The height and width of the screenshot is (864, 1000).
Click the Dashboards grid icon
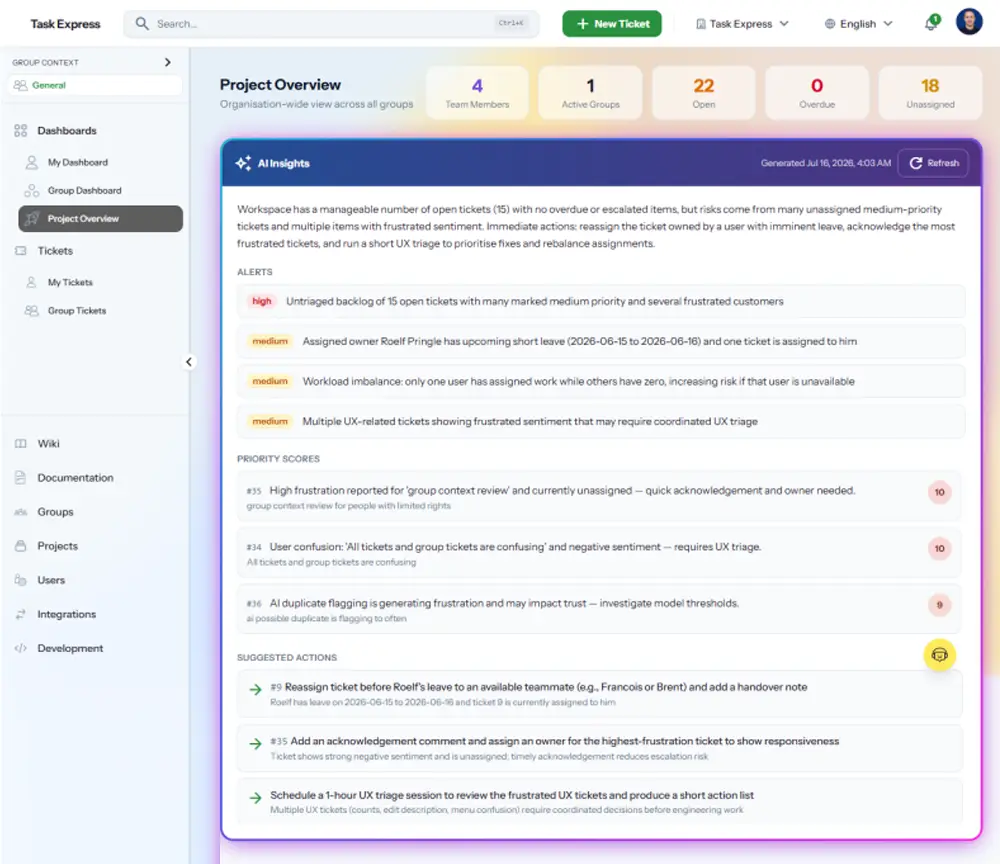(x=20, y=131)
